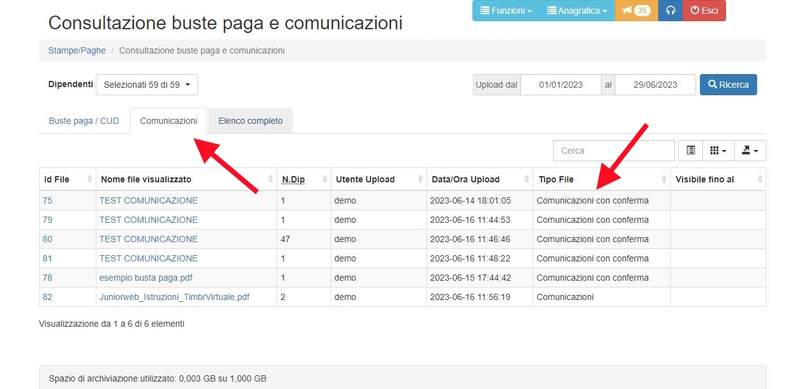
Task: Open TEST COMUNICAZIONE in row 81
Action: [148, 258]
